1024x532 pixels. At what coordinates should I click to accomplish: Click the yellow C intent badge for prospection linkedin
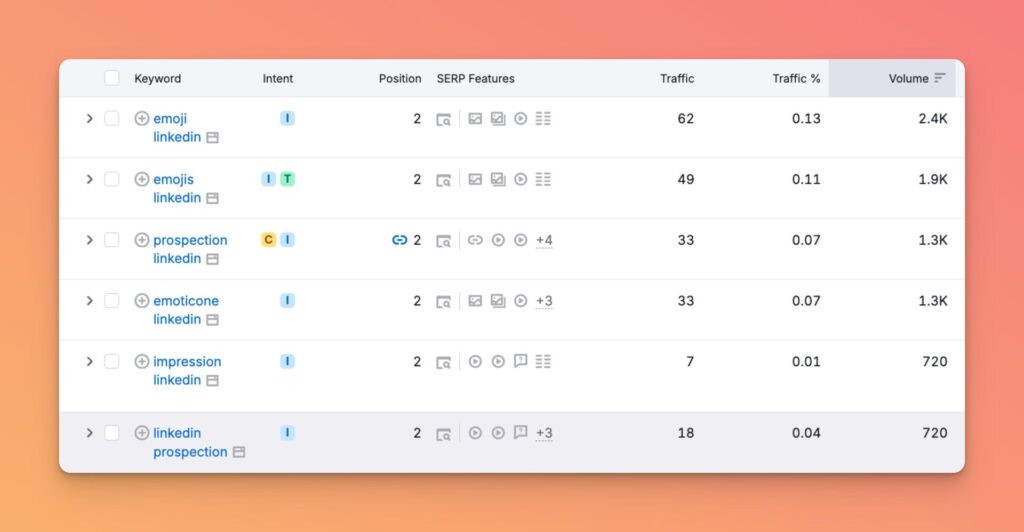pyautogui.click(x=268, y=240)
